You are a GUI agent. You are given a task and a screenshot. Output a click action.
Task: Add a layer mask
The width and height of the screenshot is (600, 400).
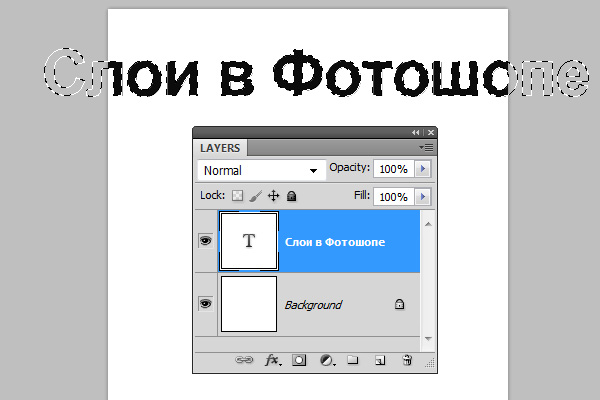pos(299,360)
